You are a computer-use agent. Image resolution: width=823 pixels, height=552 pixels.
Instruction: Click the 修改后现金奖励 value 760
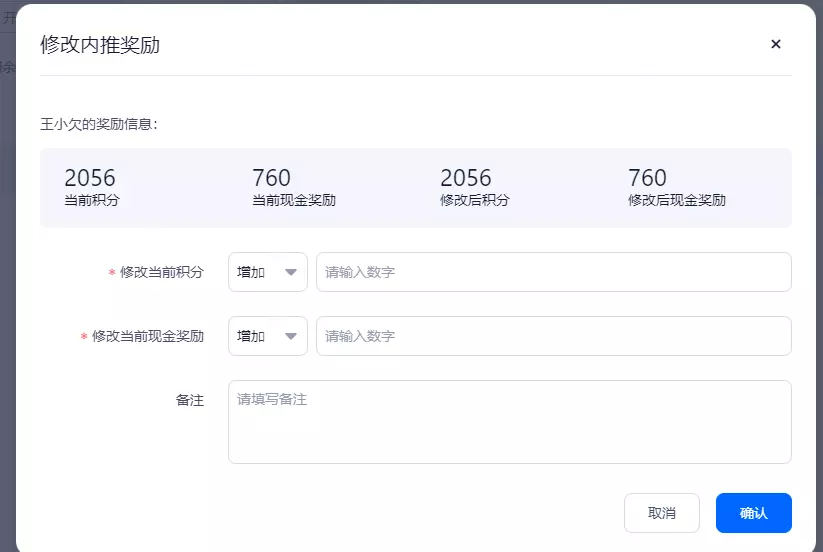point(647,178)
